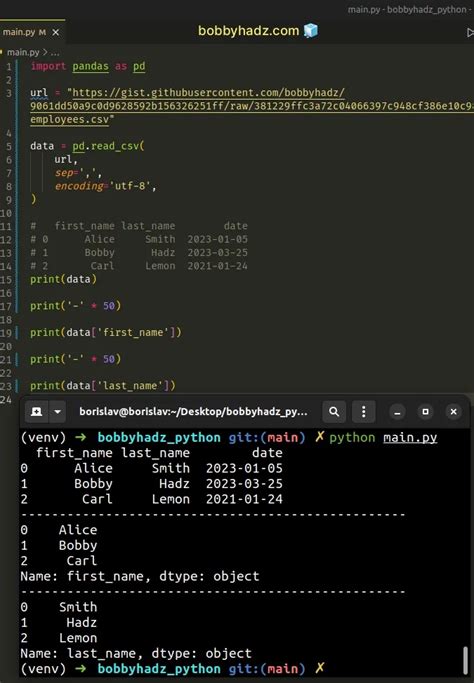
Task: Run the Python file with play icon
Action: click(x=470, y=33)
